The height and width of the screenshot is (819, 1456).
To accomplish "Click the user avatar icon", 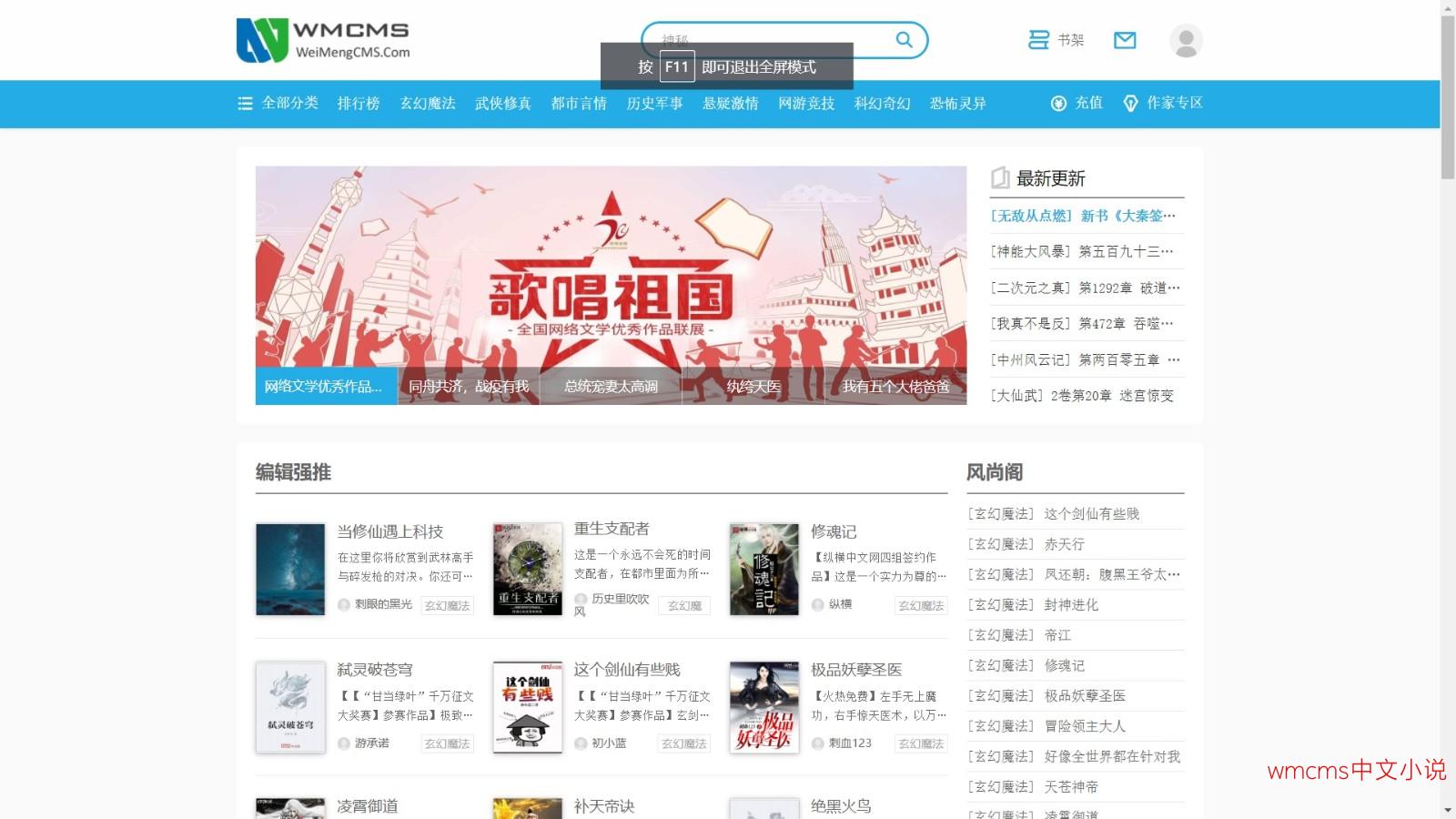I will click(1186, 40).
